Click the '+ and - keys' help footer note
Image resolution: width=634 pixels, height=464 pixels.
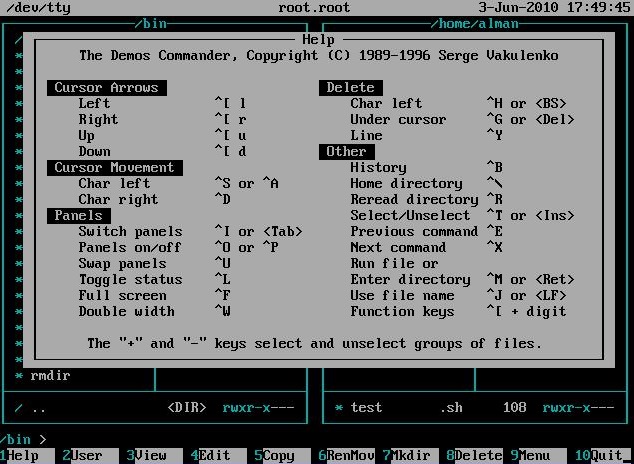click(x=315, y=344)
